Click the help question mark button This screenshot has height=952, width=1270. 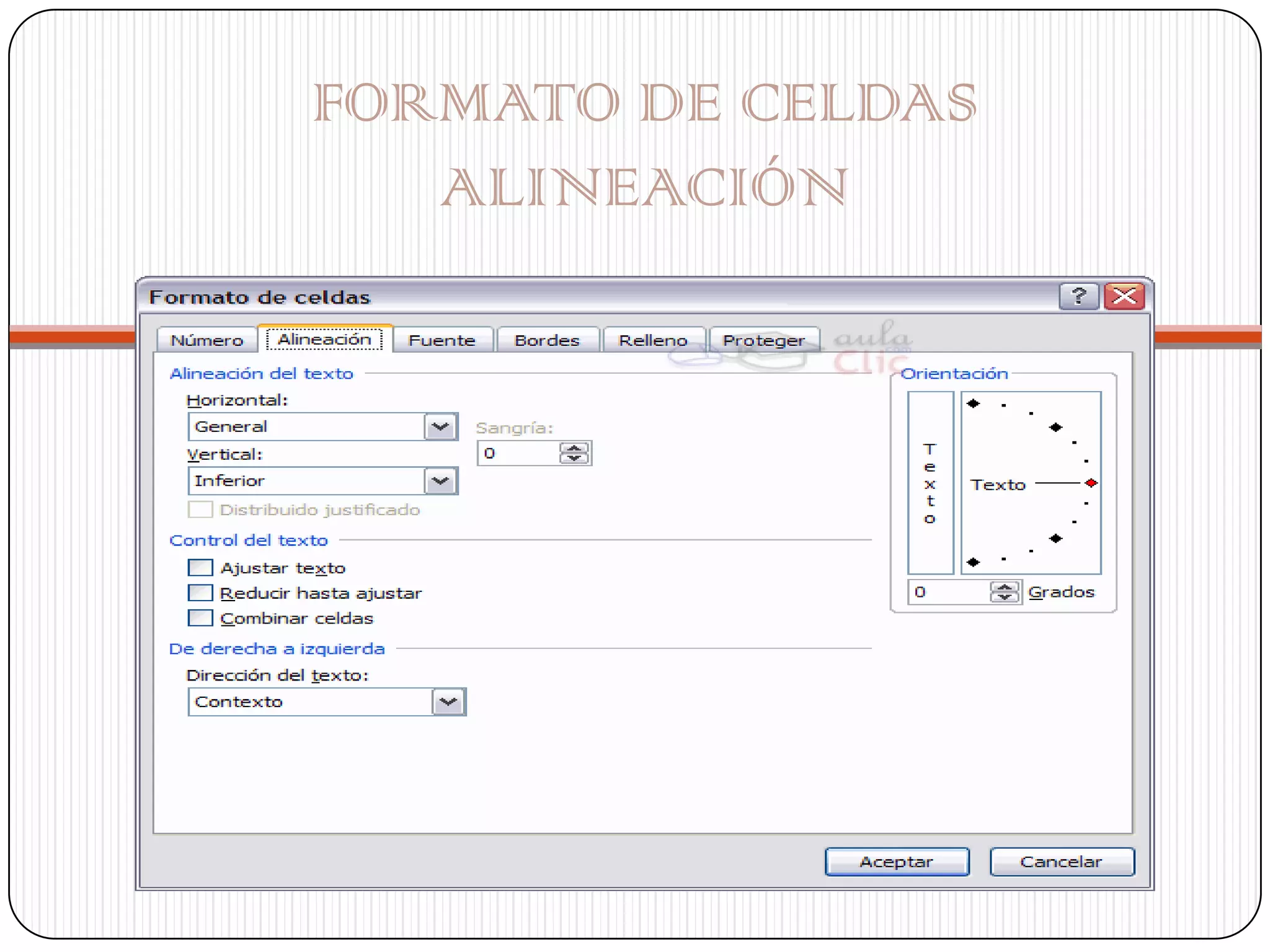pyautogui.click(x=1078, y=296)
